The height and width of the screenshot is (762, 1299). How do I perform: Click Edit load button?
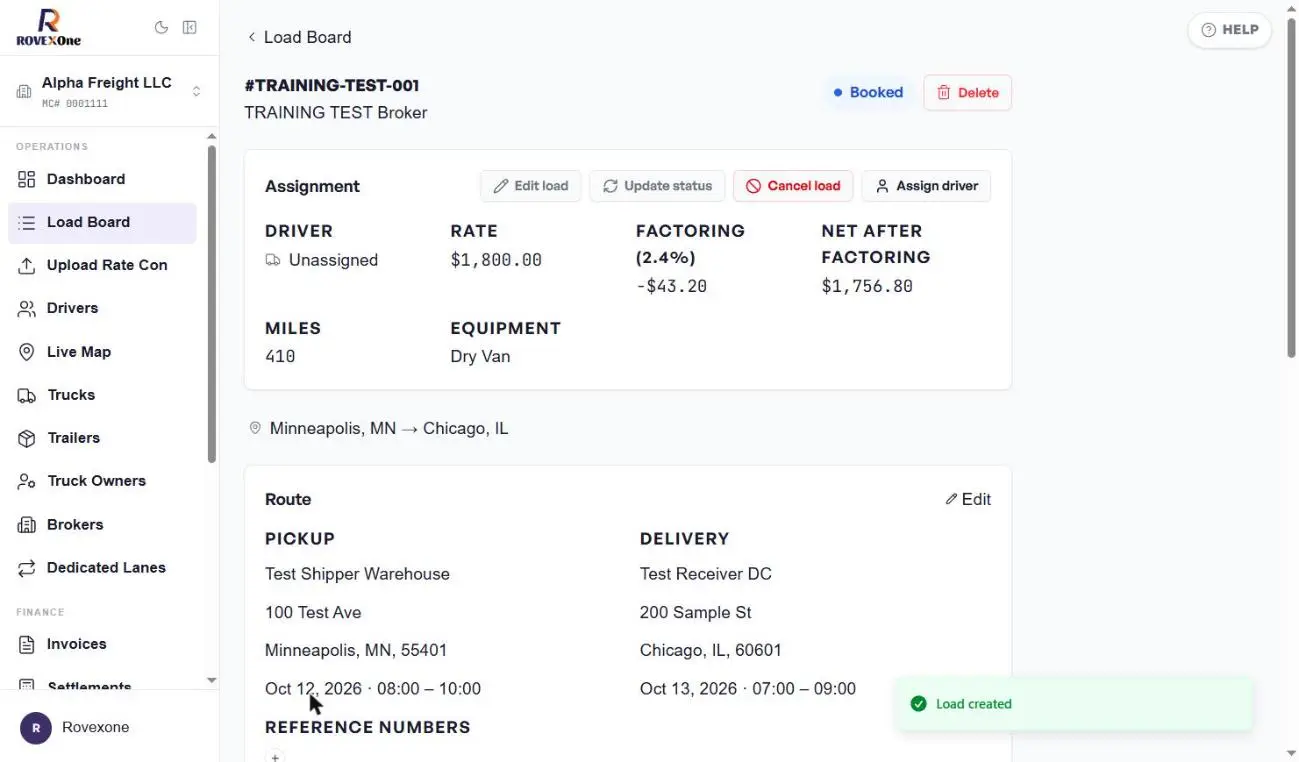[x=530, y=186]
